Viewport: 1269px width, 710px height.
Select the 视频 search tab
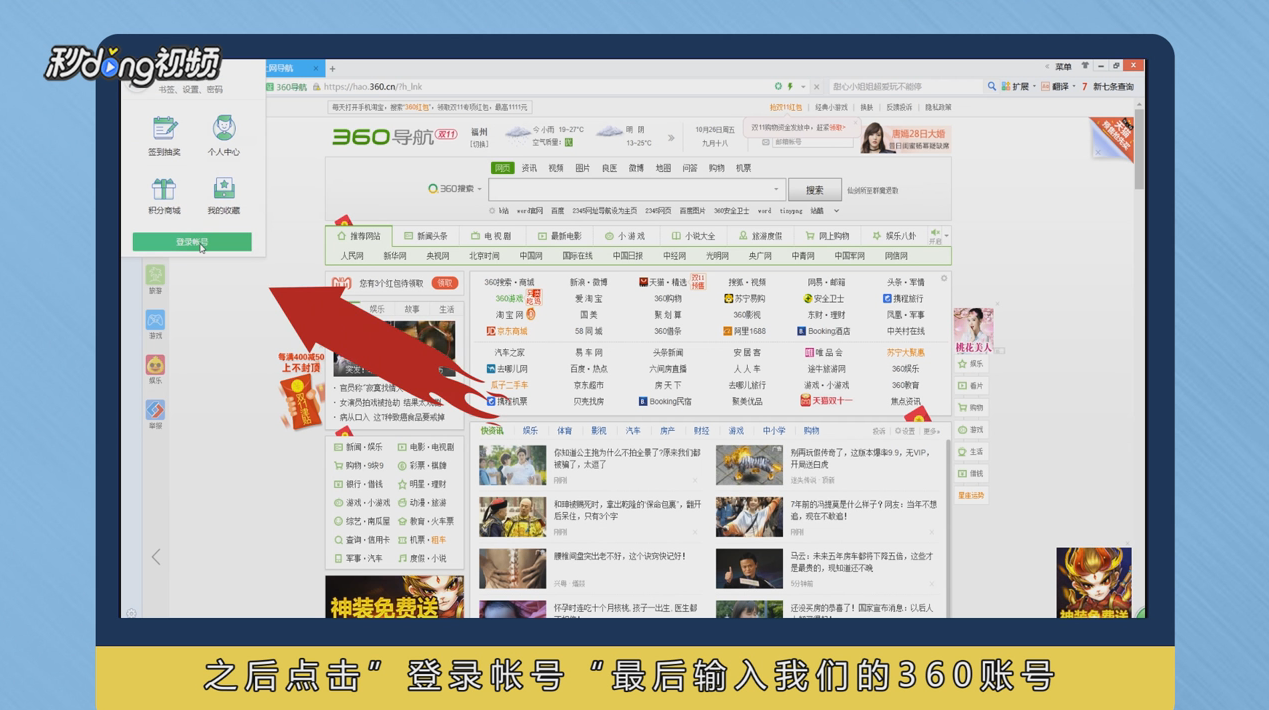tap(556, 168)
